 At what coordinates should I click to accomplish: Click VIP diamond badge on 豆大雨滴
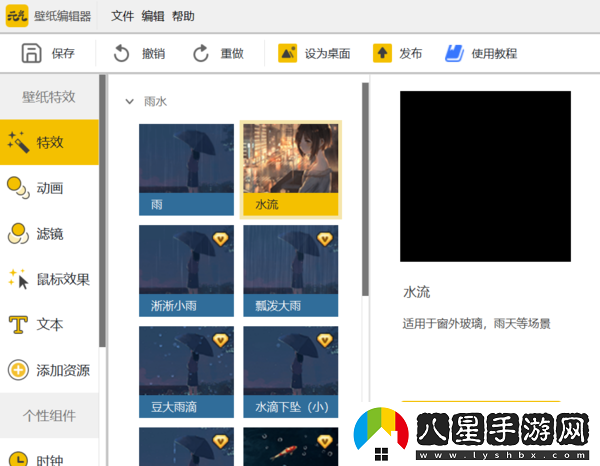220,340
